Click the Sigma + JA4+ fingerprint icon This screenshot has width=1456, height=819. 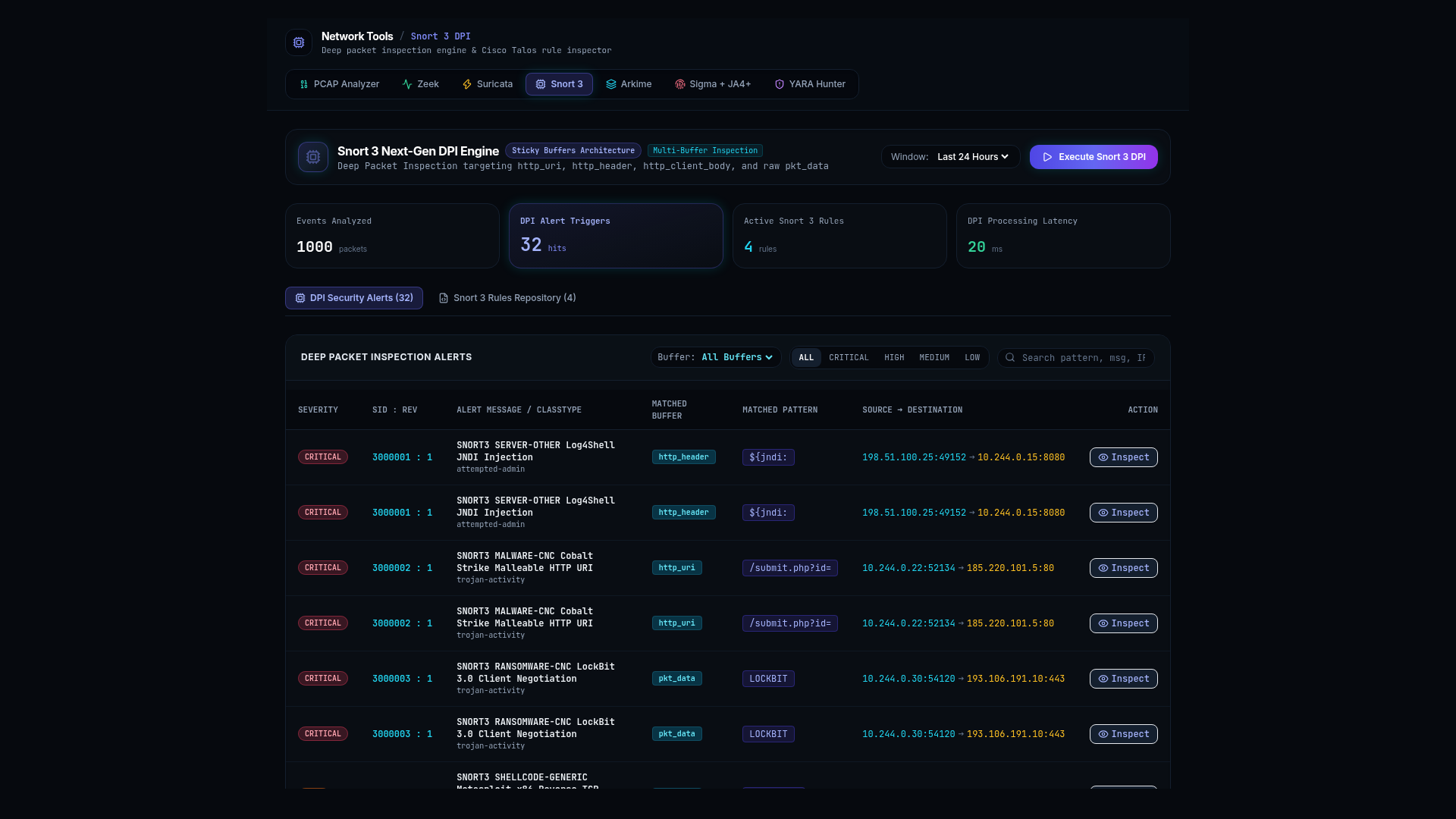[680, 84]
